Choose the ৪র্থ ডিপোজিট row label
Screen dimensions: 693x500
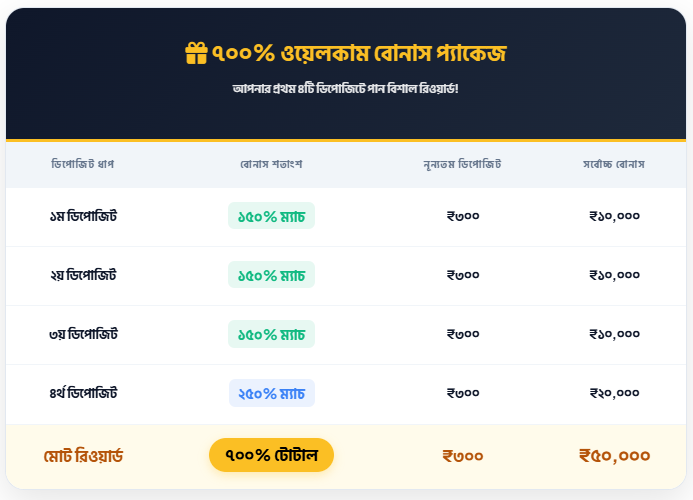(x=83, y=393)
